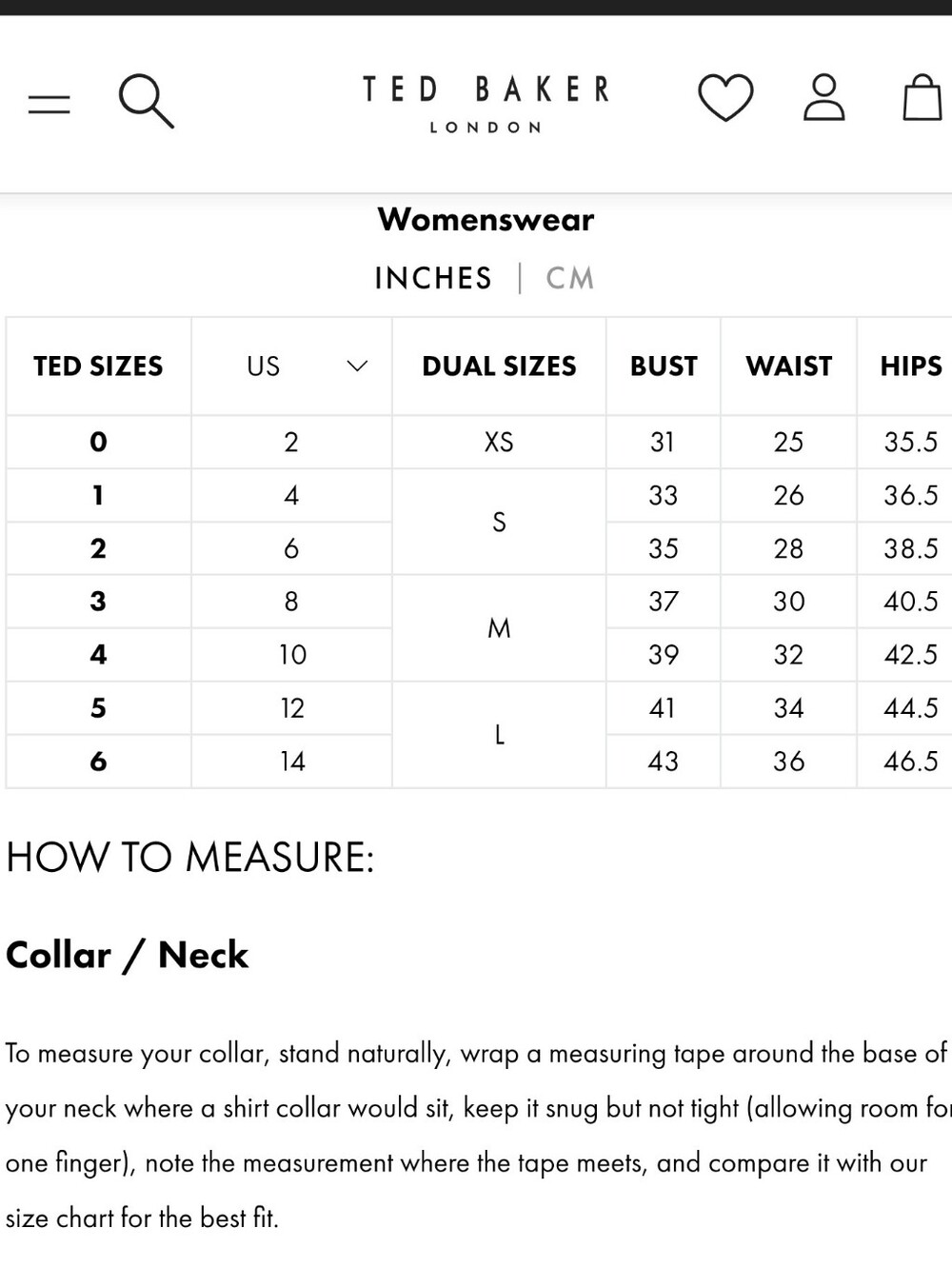Go to Ted Baker London homepage logo
952x1267 pixels.
486,104
